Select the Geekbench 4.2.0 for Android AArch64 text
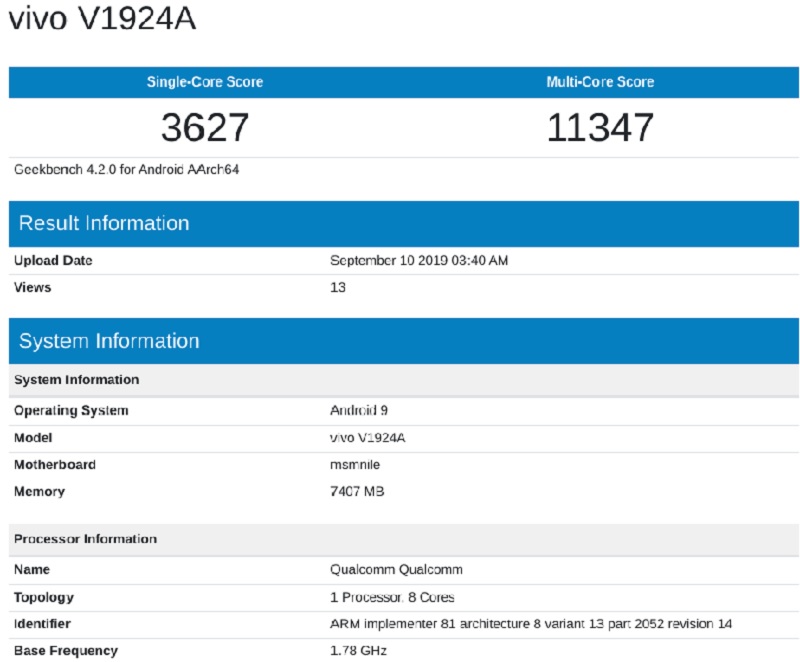Viewport: 800px width, 662px height. tap(127, 169)
